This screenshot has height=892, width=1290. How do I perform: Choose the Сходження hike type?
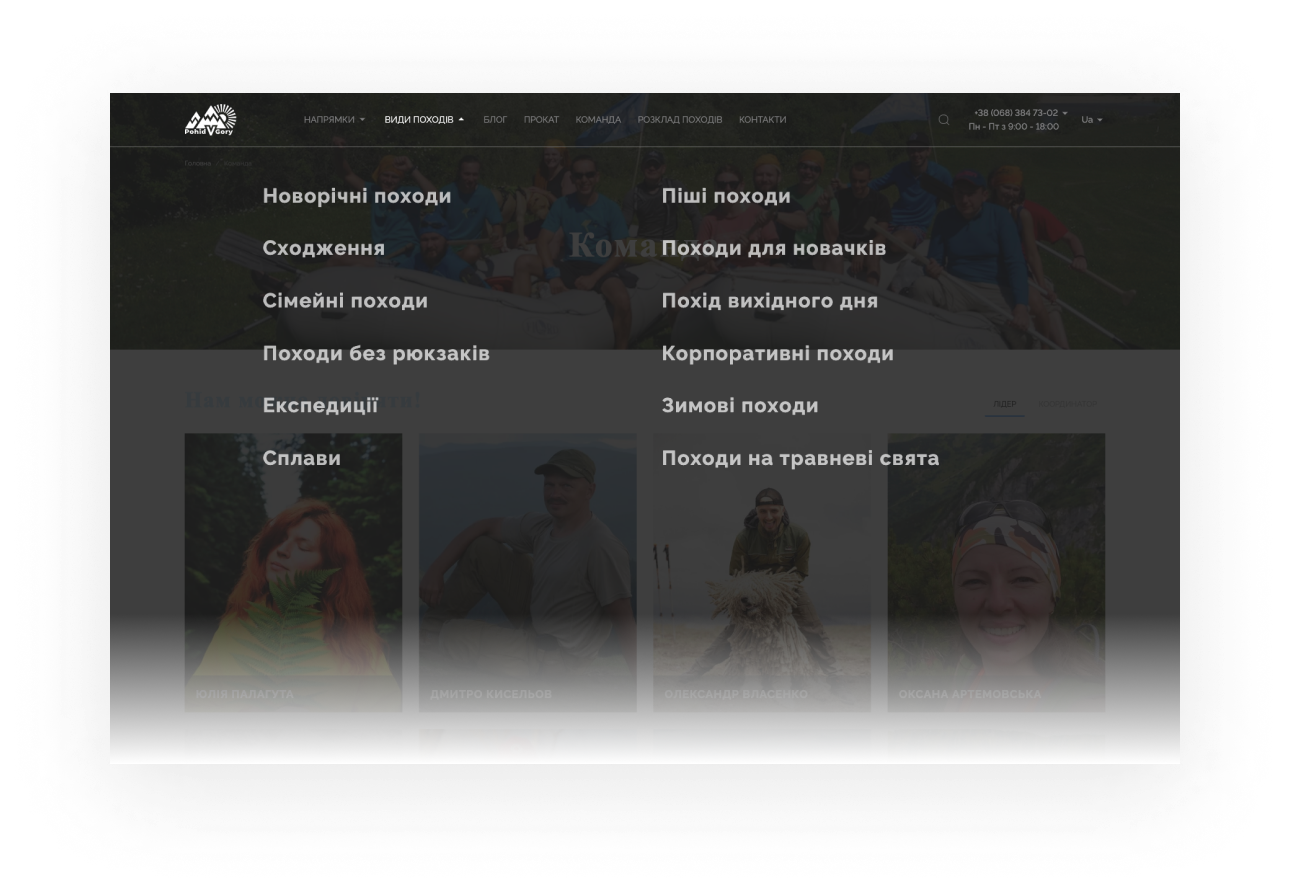pos(323,248)
